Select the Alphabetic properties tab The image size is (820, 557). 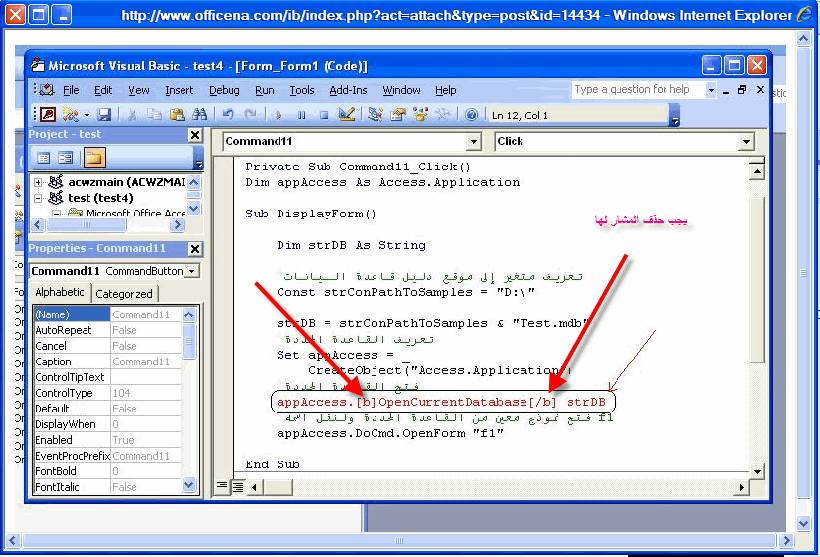click(x=60, y=292)
